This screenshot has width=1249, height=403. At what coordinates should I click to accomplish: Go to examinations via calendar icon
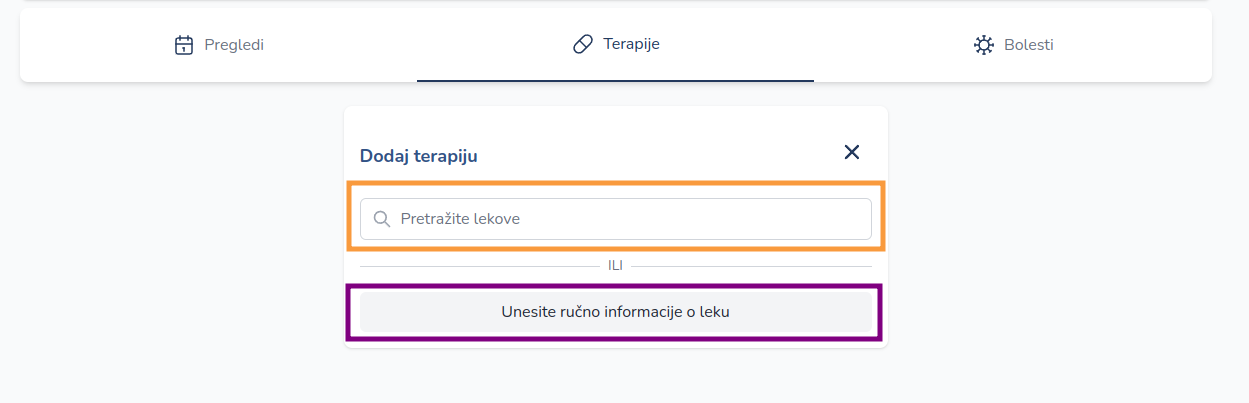[x=183, y=45]
